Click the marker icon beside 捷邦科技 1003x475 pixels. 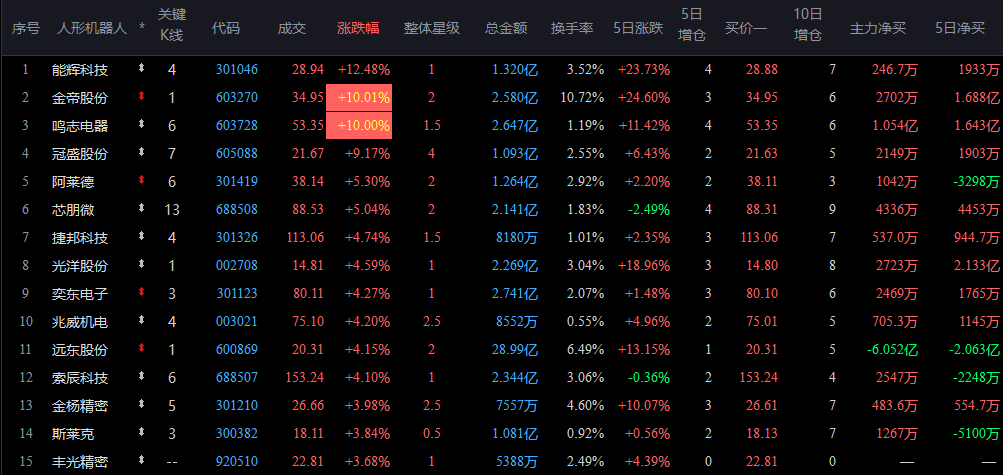[141, 237]
